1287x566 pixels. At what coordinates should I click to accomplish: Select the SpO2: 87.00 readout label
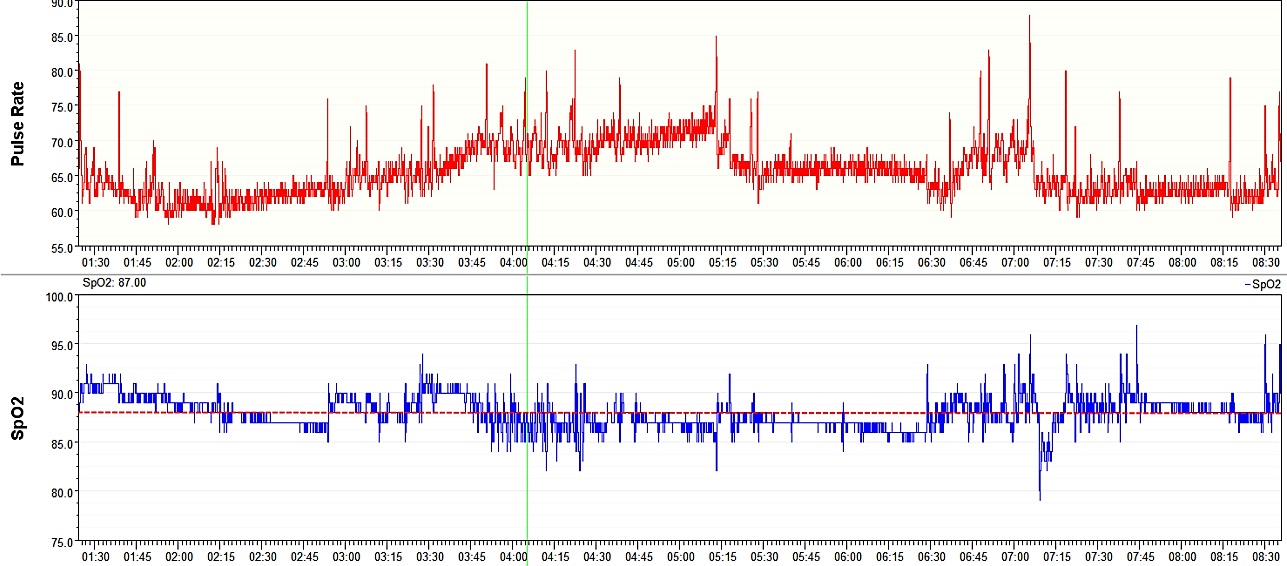(114, 284)
